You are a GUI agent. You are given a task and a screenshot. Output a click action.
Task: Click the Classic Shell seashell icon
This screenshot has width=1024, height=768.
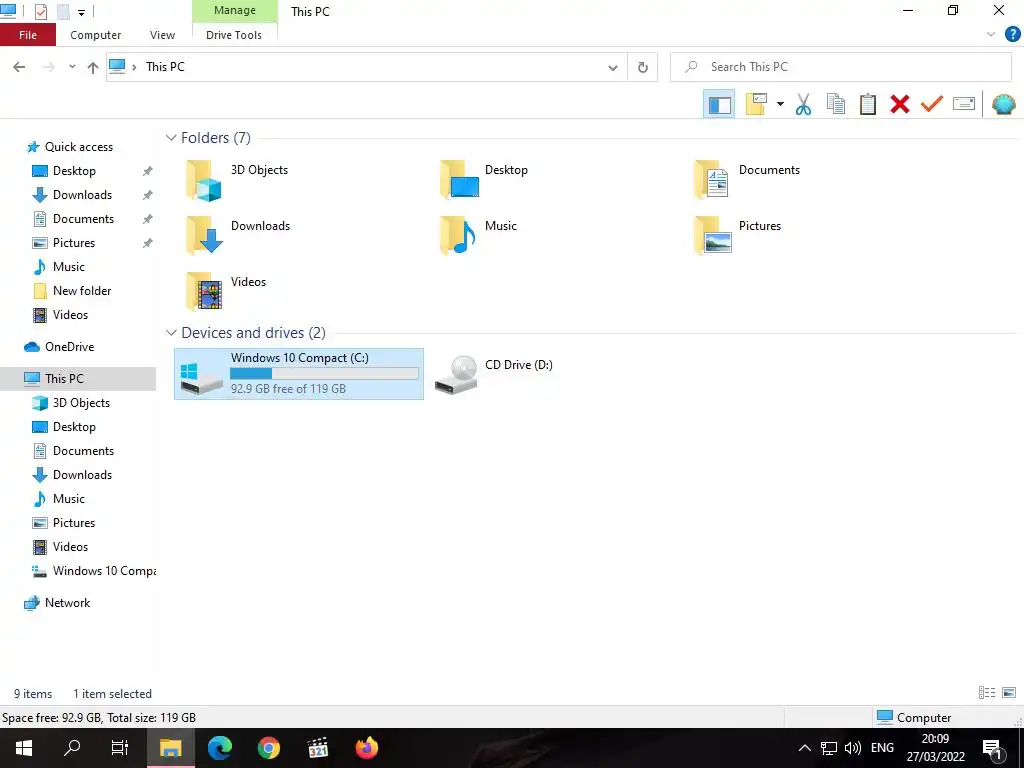[x=1003, y=104]
